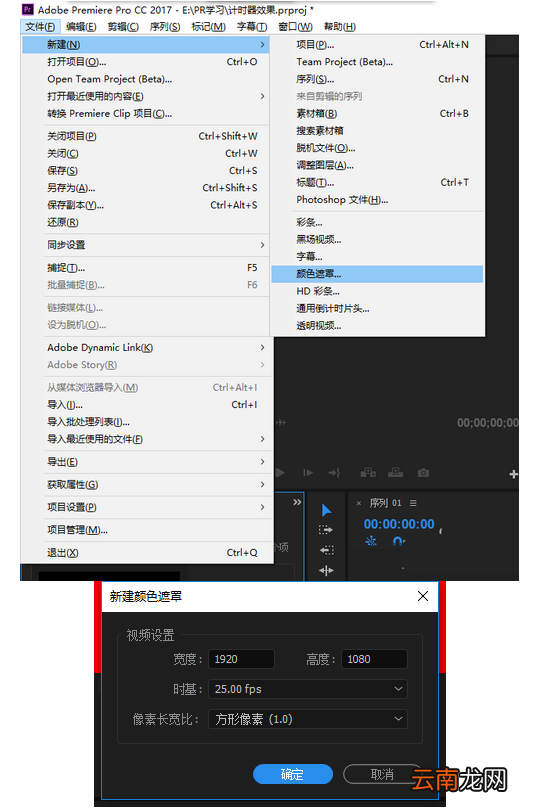Choose 调整图层 from the New submenu
Screen dimensions: 544x808
point(377,165)
